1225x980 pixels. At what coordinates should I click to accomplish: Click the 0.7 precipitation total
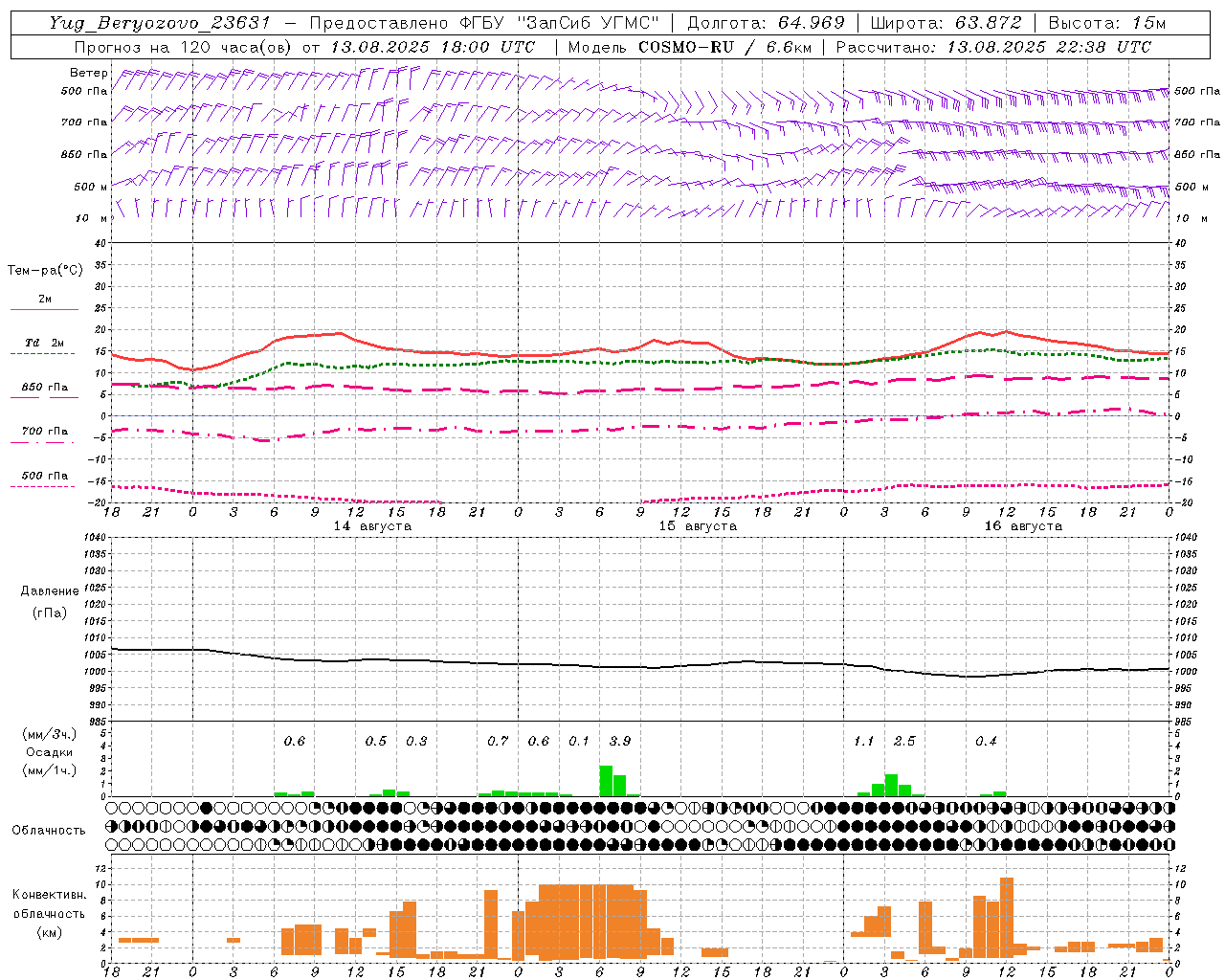498,742
